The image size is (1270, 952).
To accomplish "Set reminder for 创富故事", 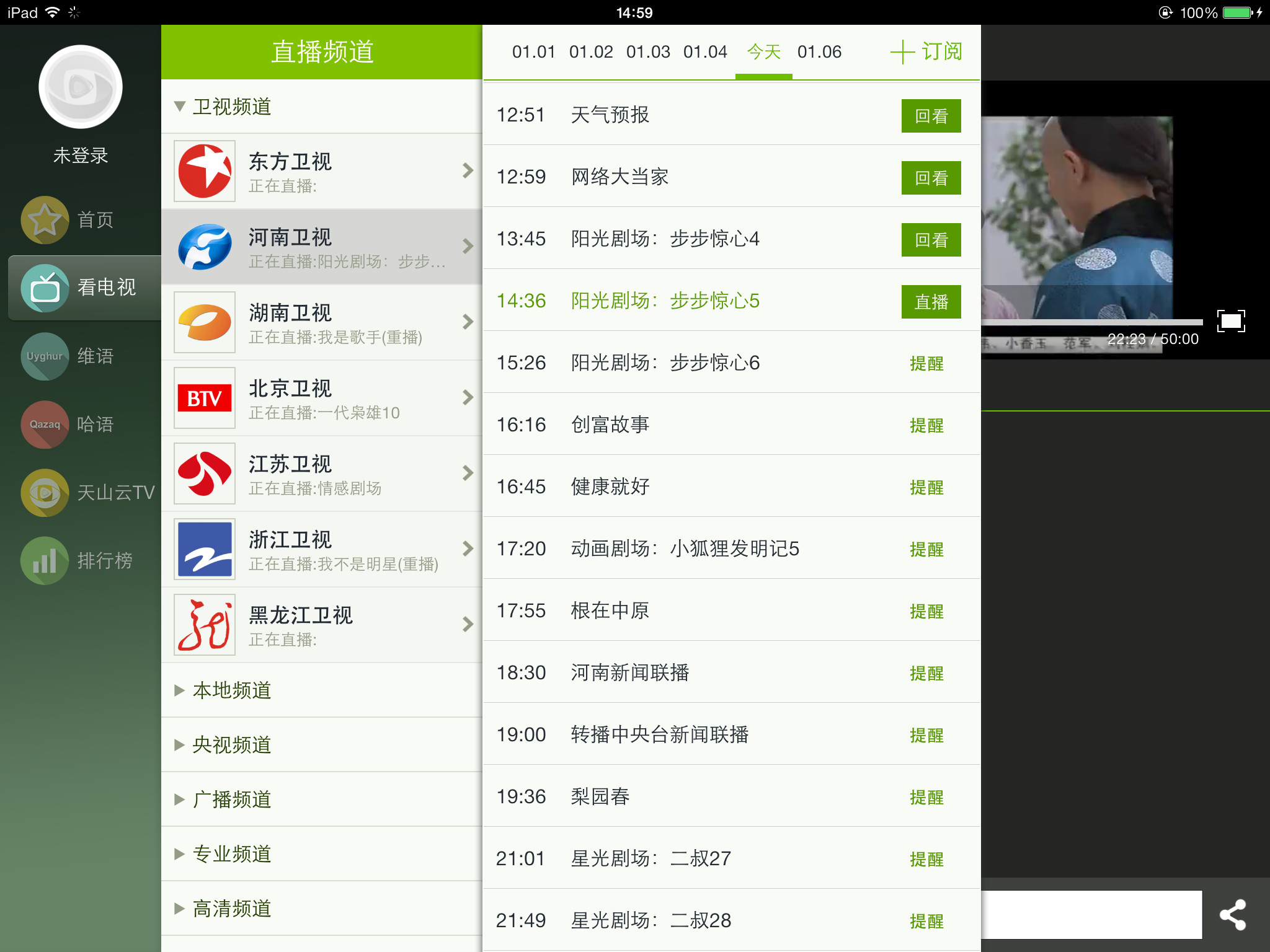I will (927, 426).
